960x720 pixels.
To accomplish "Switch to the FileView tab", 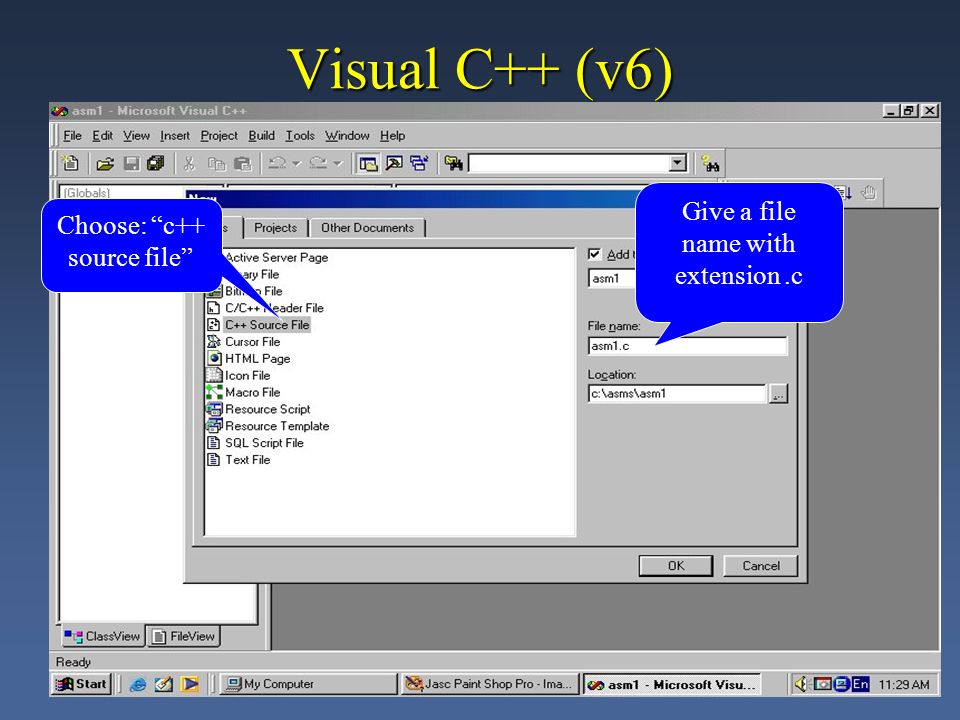I will [184, 637].
